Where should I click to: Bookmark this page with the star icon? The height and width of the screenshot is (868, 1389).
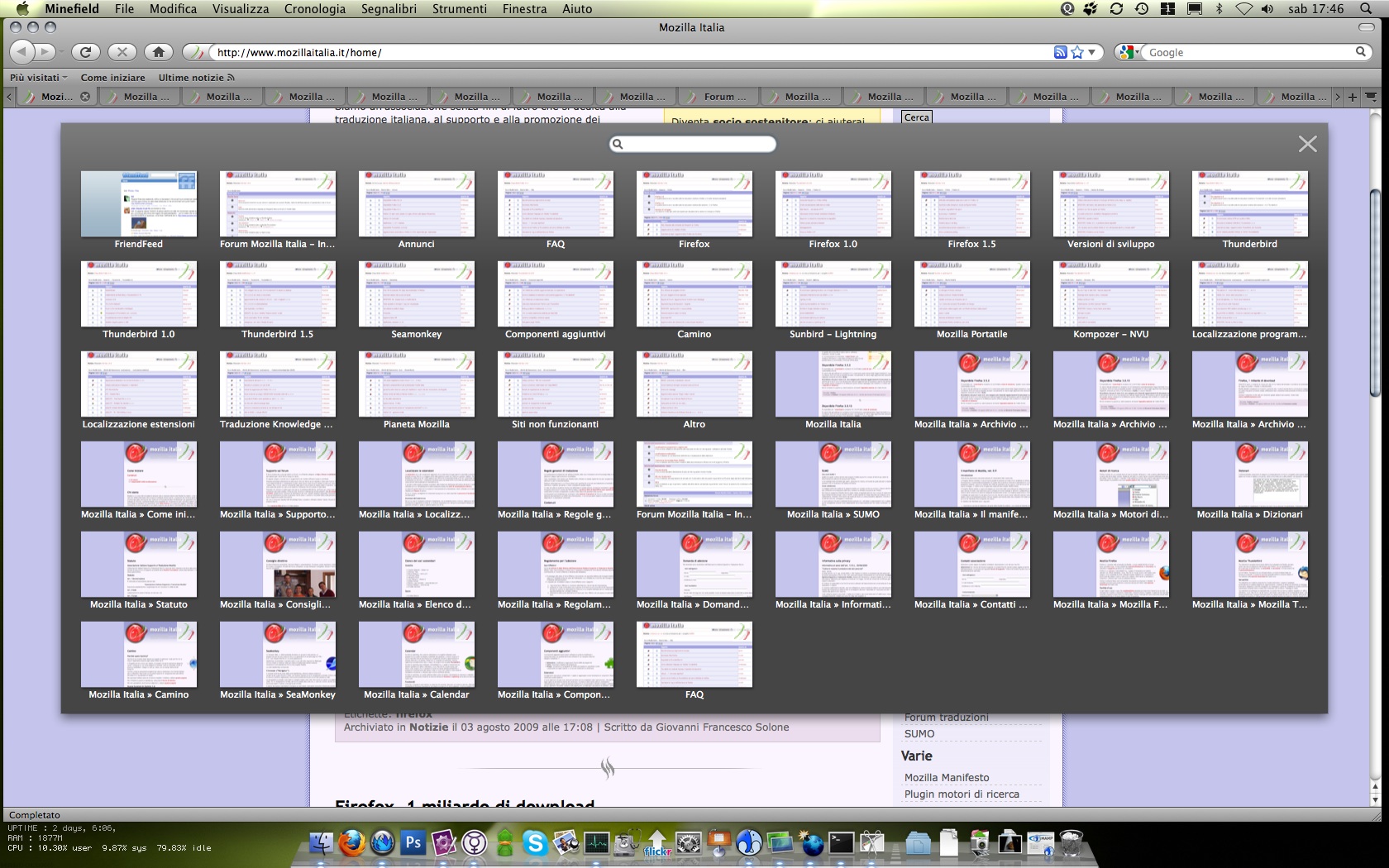(x=1077, y=52)
